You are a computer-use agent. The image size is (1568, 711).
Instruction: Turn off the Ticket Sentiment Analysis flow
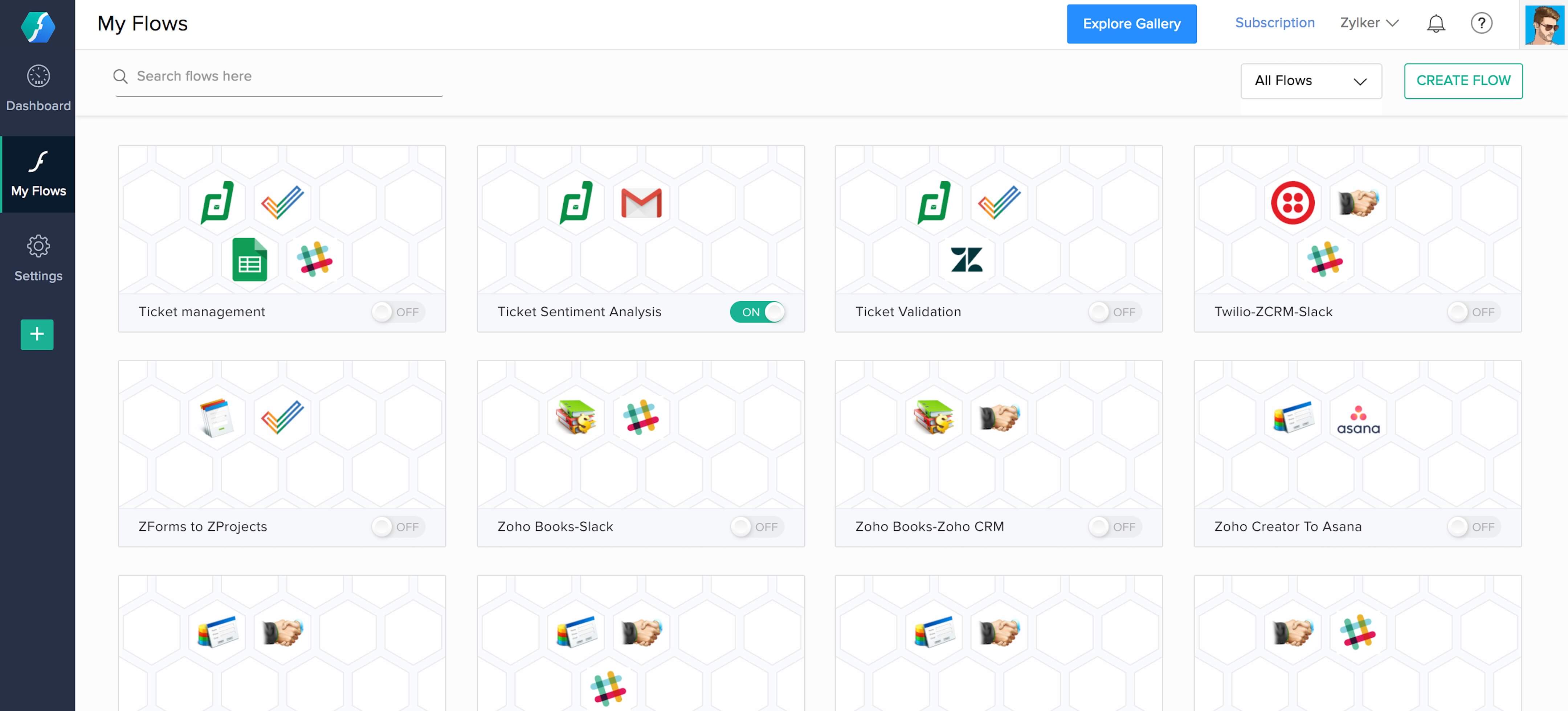(x=757, y=312)
